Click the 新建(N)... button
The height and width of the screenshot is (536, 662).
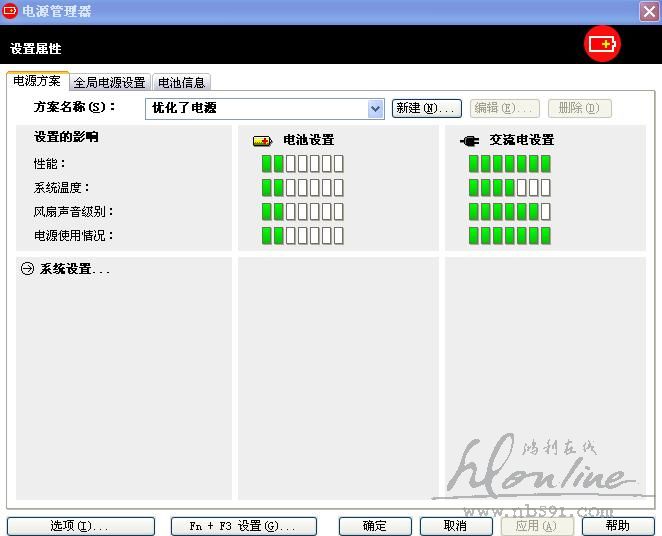(426, 108)
